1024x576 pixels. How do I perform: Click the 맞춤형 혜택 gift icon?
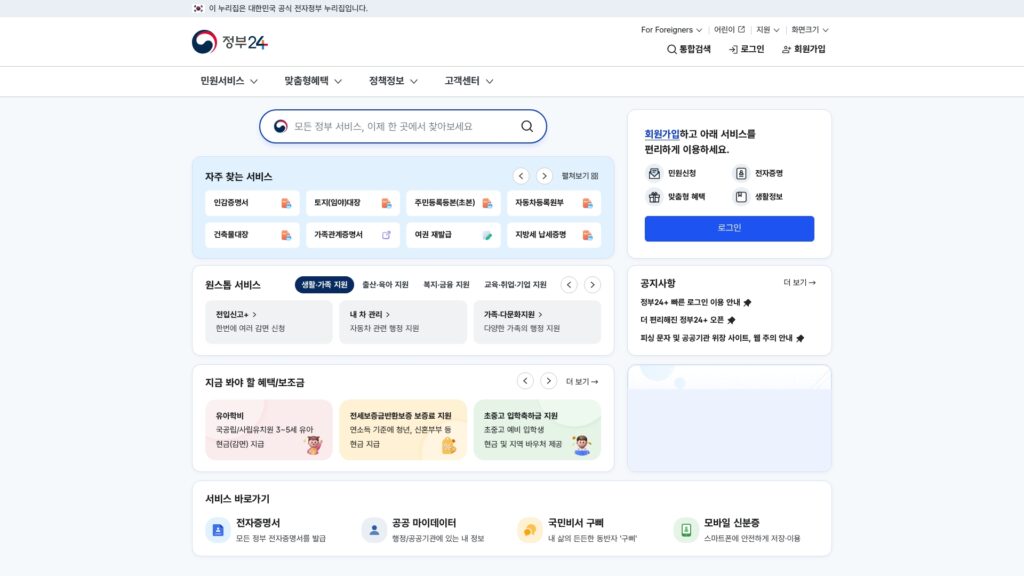click(654, 197)
